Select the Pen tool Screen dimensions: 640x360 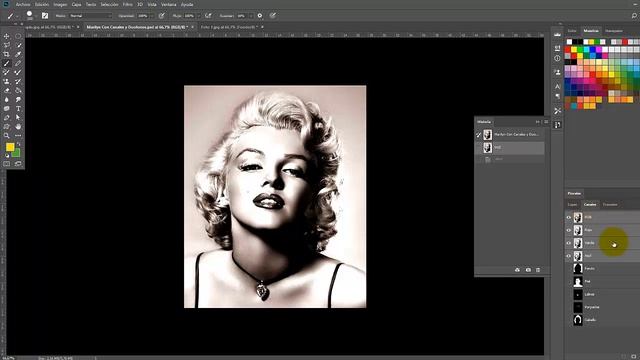tap(7, 118)
